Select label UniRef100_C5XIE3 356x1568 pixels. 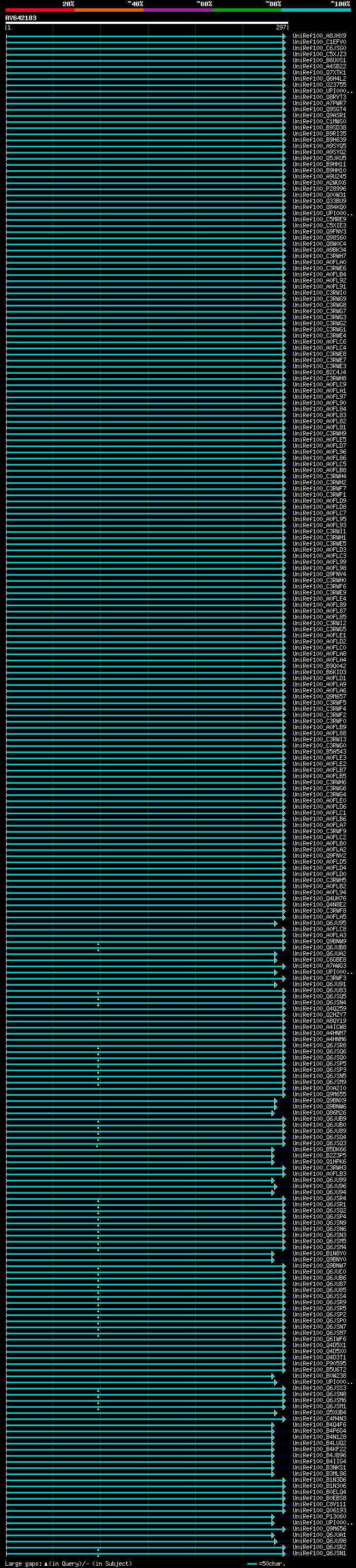pyautogui.click(x=319, y=226)
